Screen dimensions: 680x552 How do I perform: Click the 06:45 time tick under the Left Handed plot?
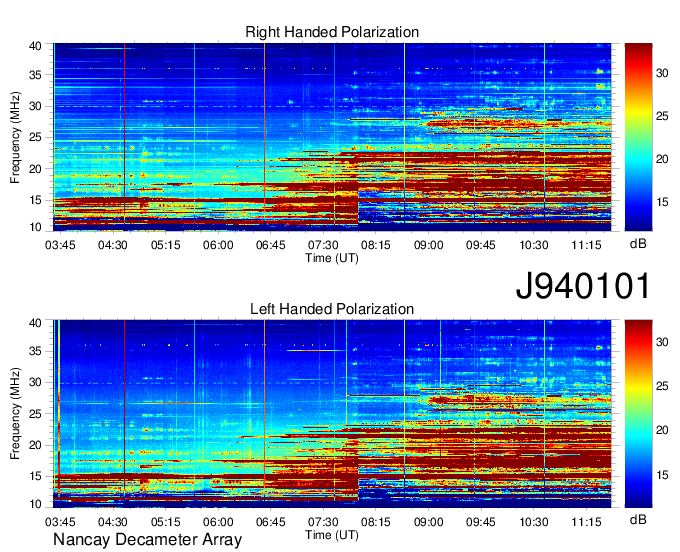271,522
